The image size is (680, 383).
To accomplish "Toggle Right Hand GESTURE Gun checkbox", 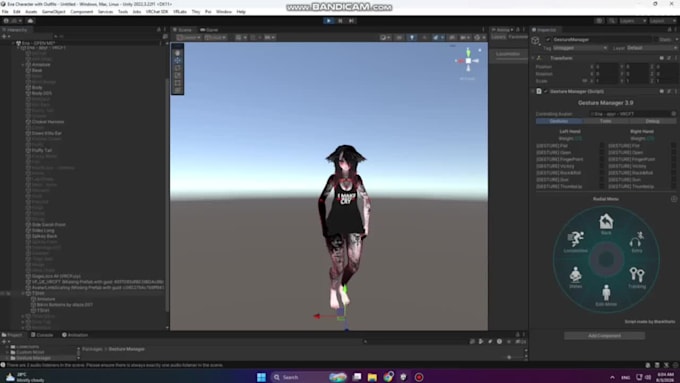I will pos(673,180).
